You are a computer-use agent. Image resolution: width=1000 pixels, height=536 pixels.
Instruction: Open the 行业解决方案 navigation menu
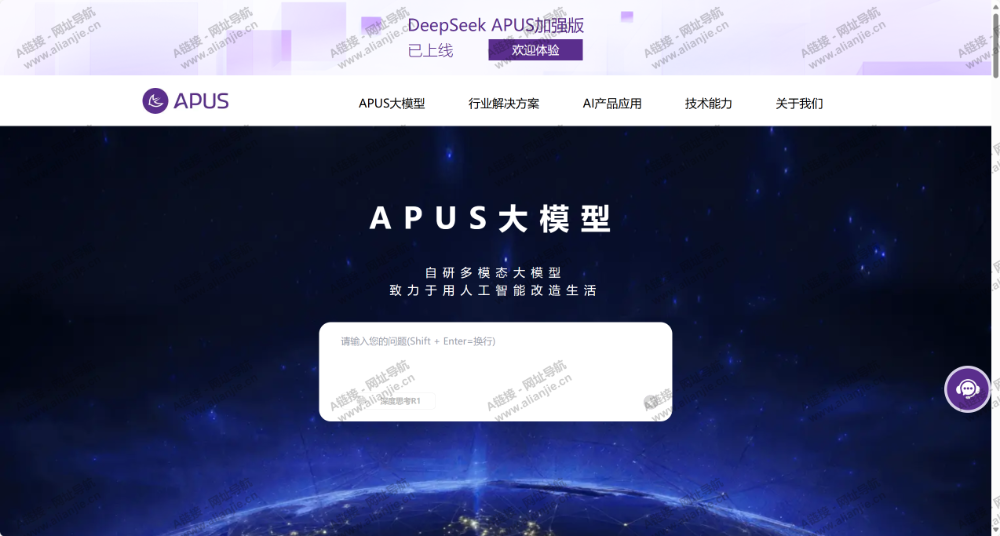point(504,103)
